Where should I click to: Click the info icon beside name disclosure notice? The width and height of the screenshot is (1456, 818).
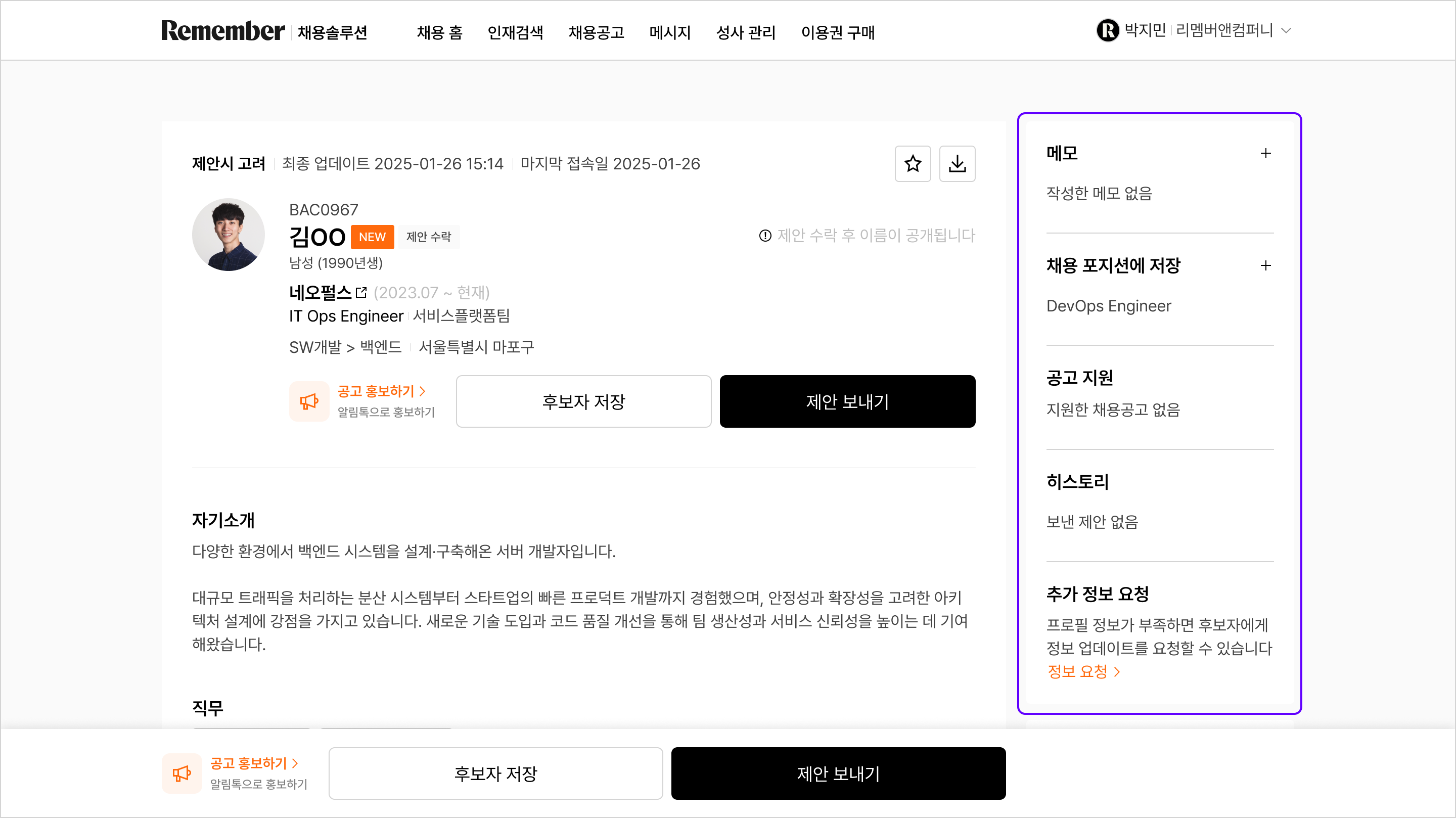click(x=765, y=236)
